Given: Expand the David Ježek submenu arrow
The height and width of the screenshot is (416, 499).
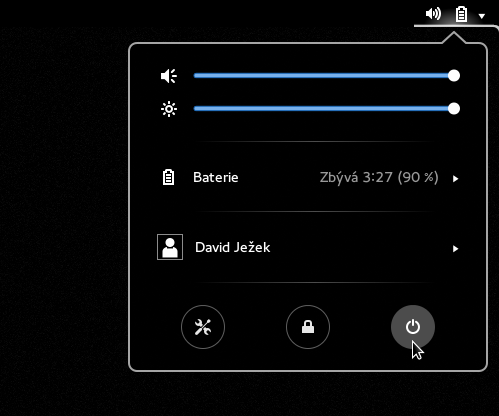Looking at the screenshot, I should click(x=456, y=249).
